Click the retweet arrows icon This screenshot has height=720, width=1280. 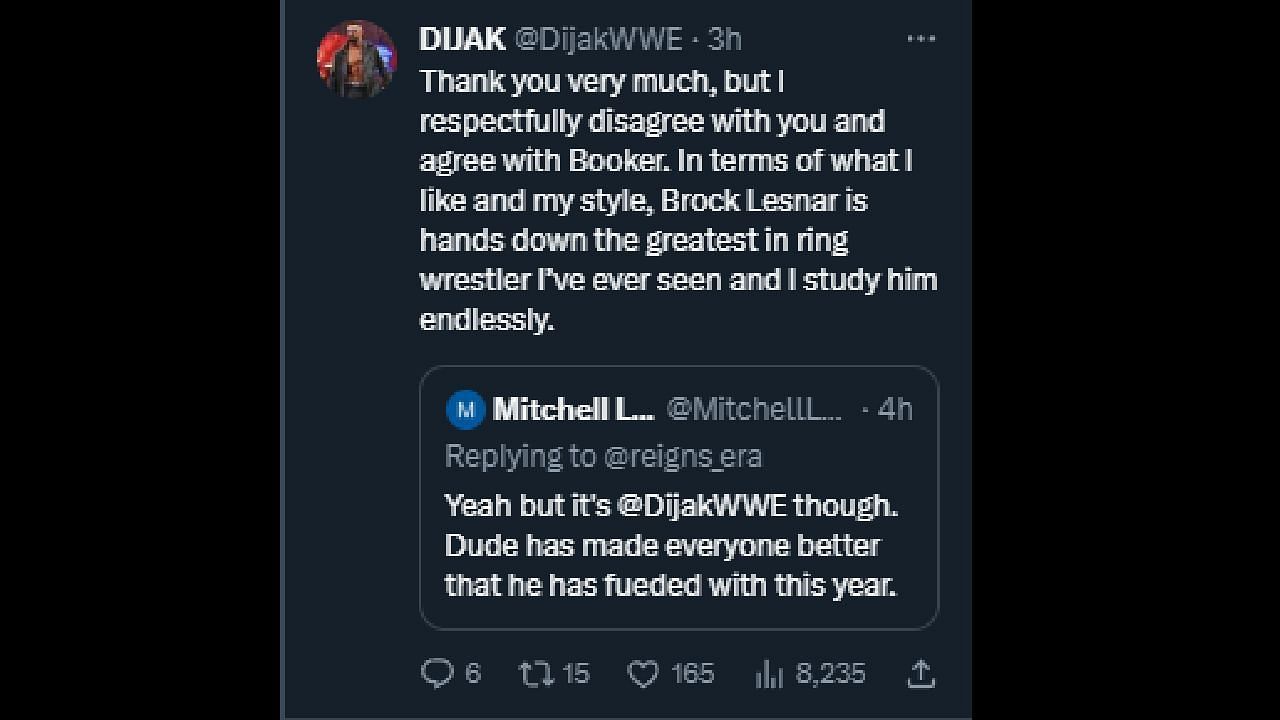(535, 674)
